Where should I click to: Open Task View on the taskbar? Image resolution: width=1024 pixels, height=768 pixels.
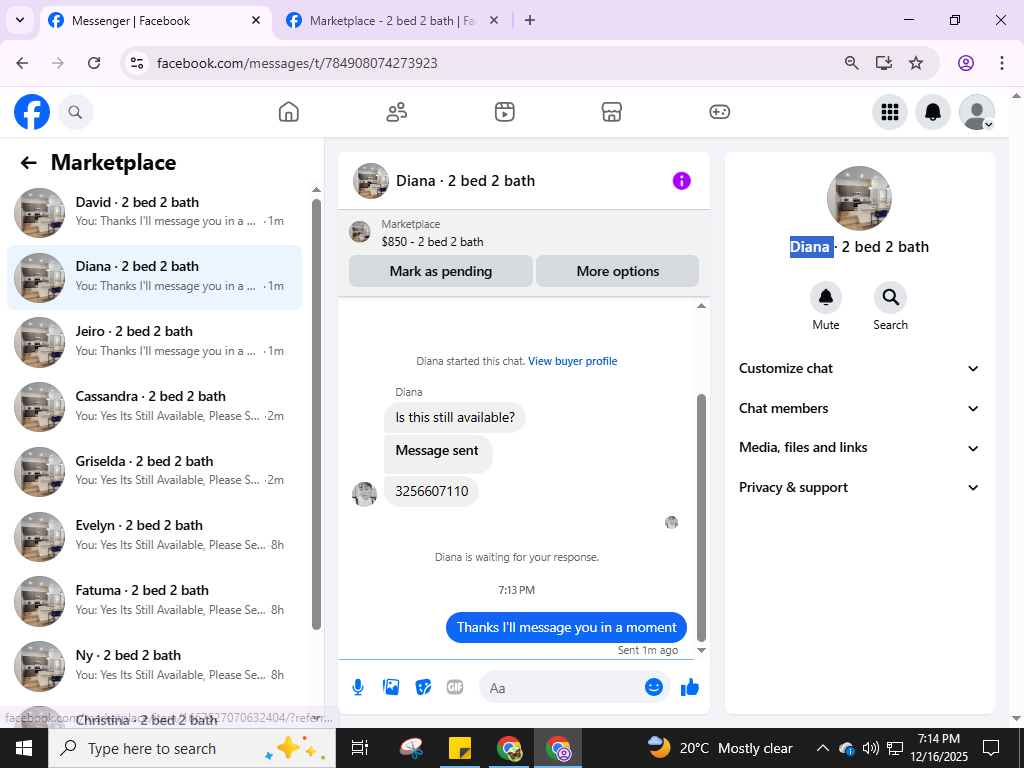[360, 748]
